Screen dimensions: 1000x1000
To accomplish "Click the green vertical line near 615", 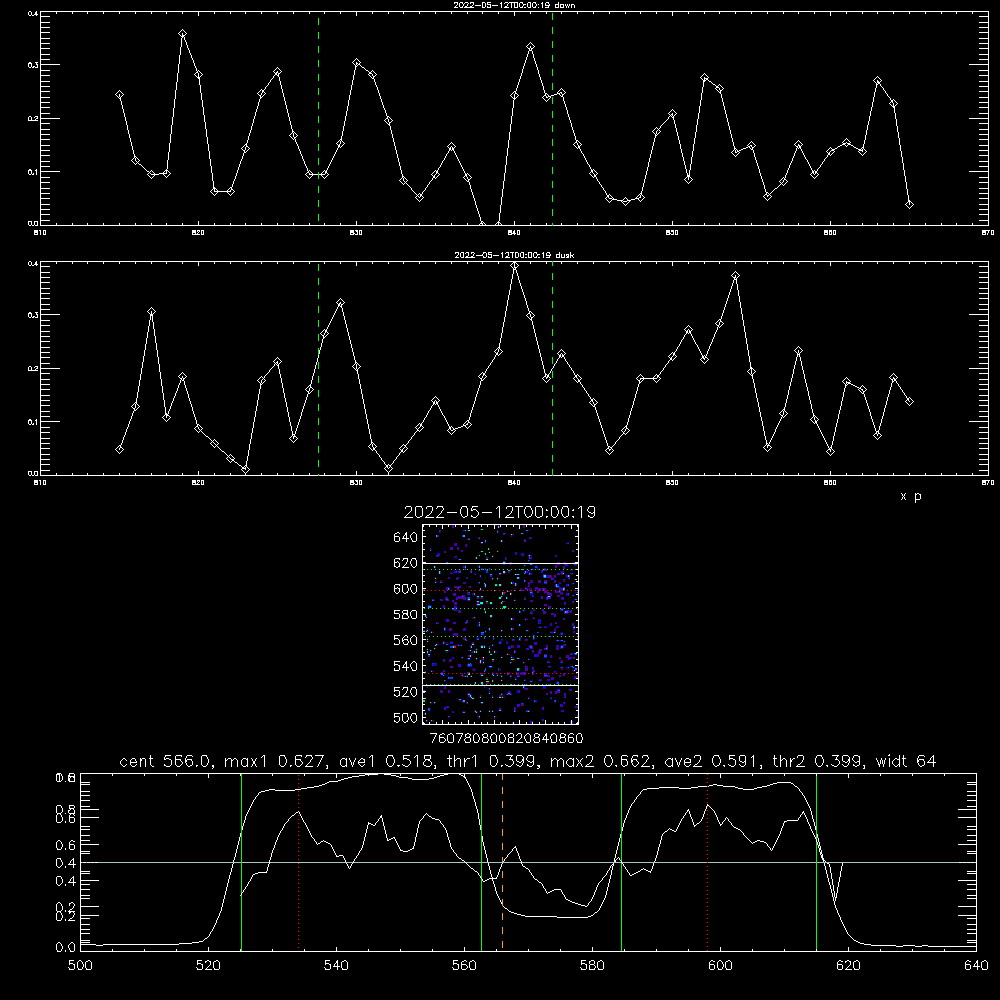I will 816,861.
